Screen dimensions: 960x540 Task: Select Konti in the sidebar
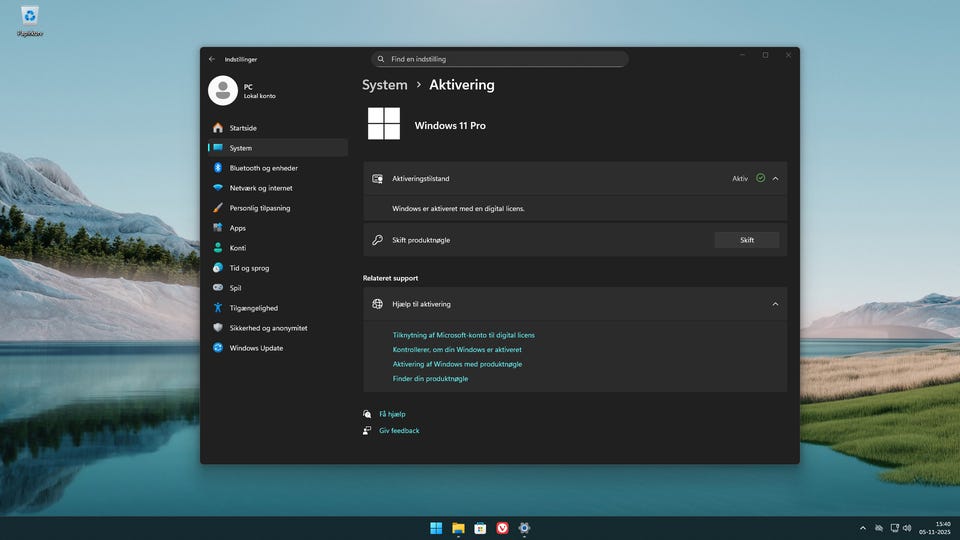click(237, 248)
